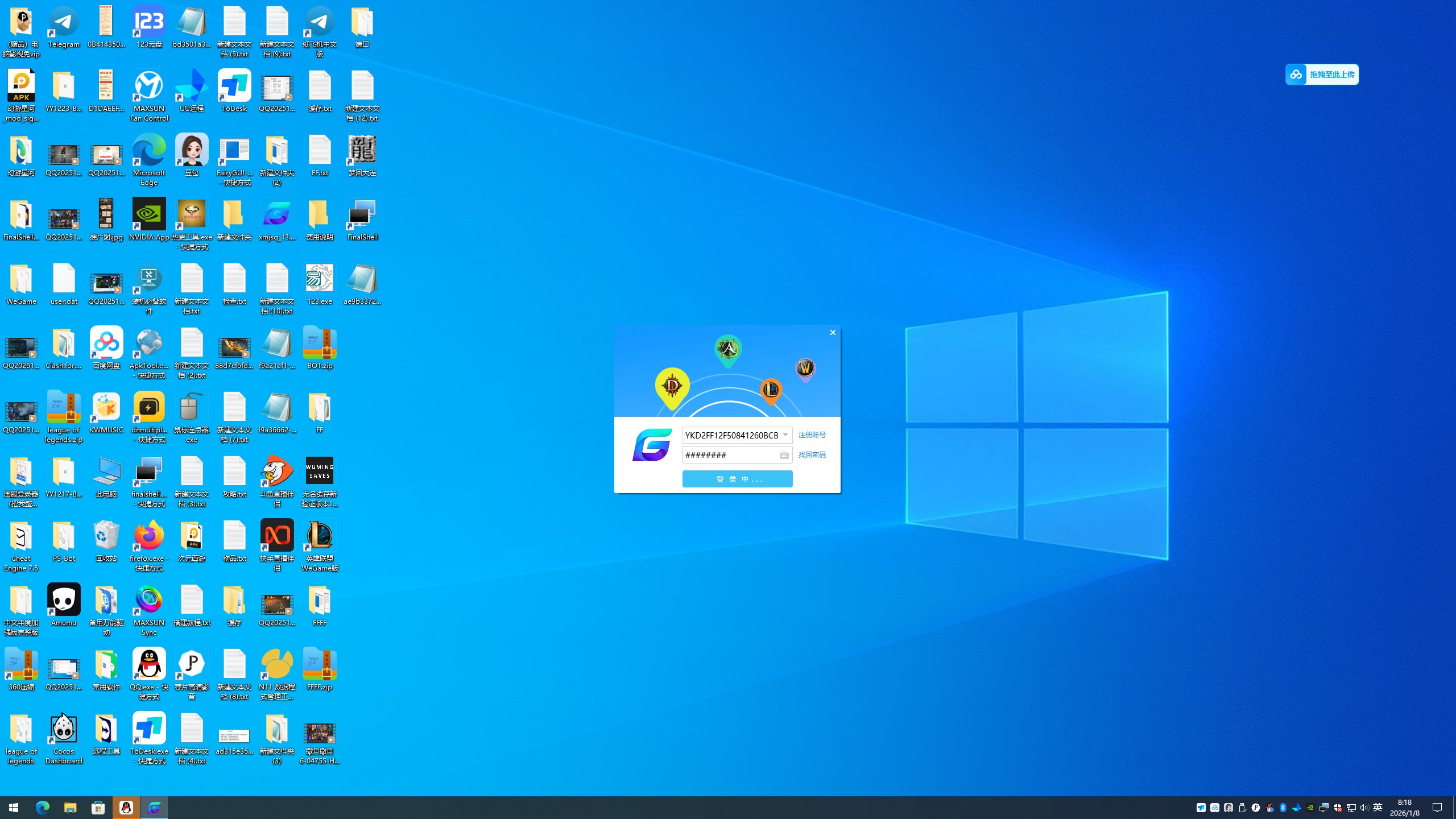Expand the account name dropdown arrow
Screen dimensions: 1456x819
pyautogui.click(x=785, y=435)
